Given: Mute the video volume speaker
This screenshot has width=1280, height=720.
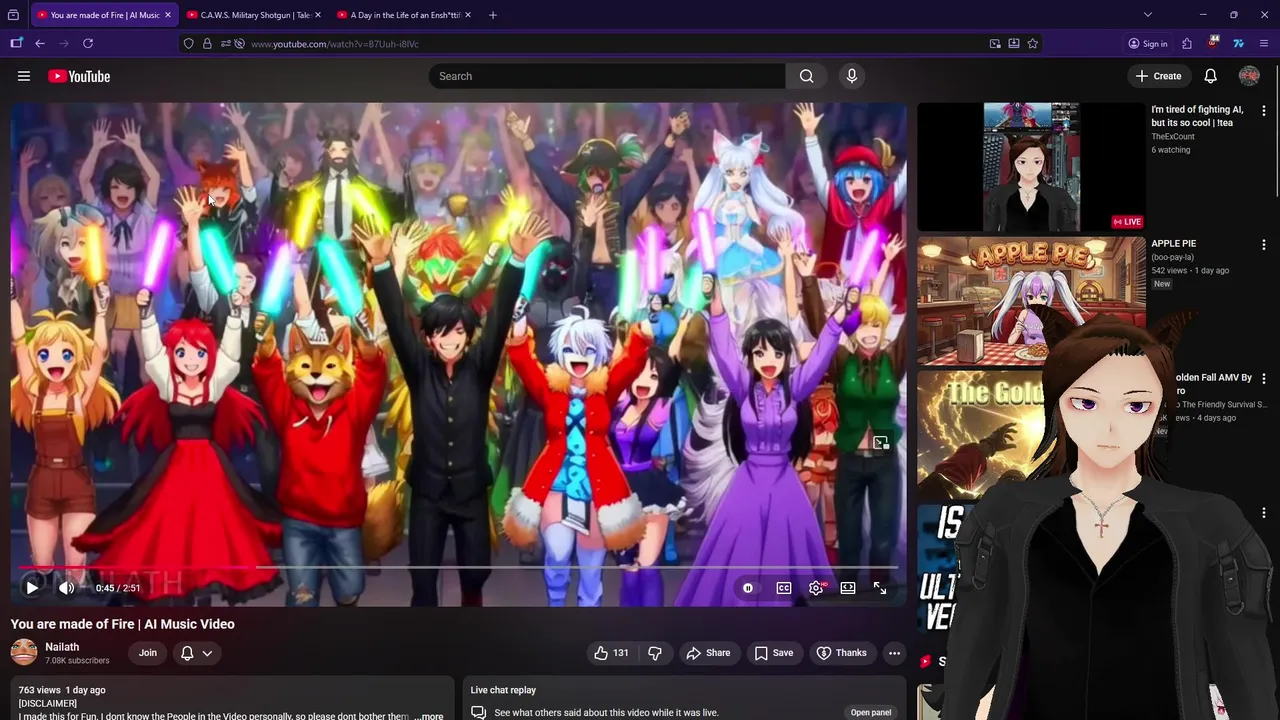Looking at the screenshot, I should pyautogui.click(x=66, y=588).
